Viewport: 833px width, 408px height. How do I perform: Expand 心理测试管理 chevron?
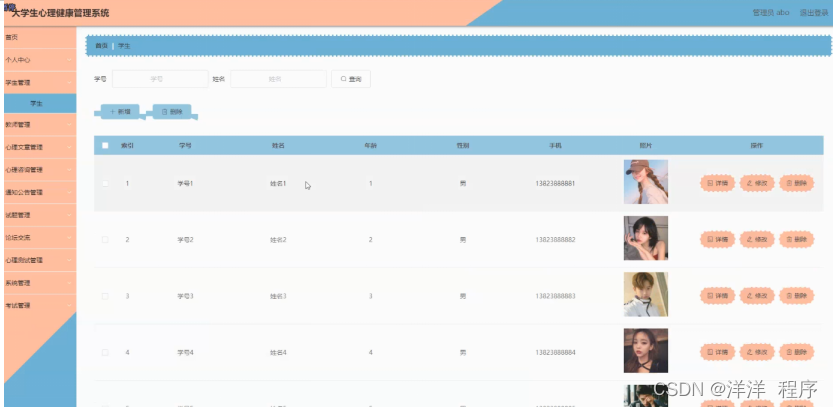(x=69, y=260)
